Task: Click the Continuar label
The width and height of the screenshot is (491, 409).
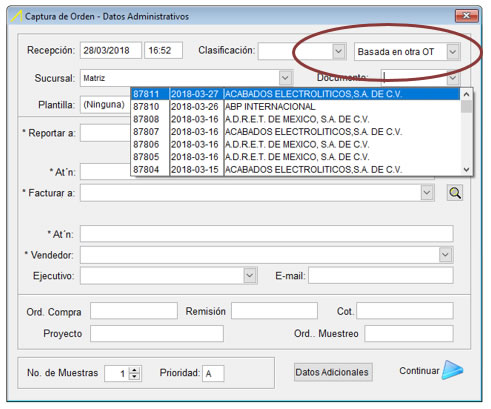Action: click(419, 371)
